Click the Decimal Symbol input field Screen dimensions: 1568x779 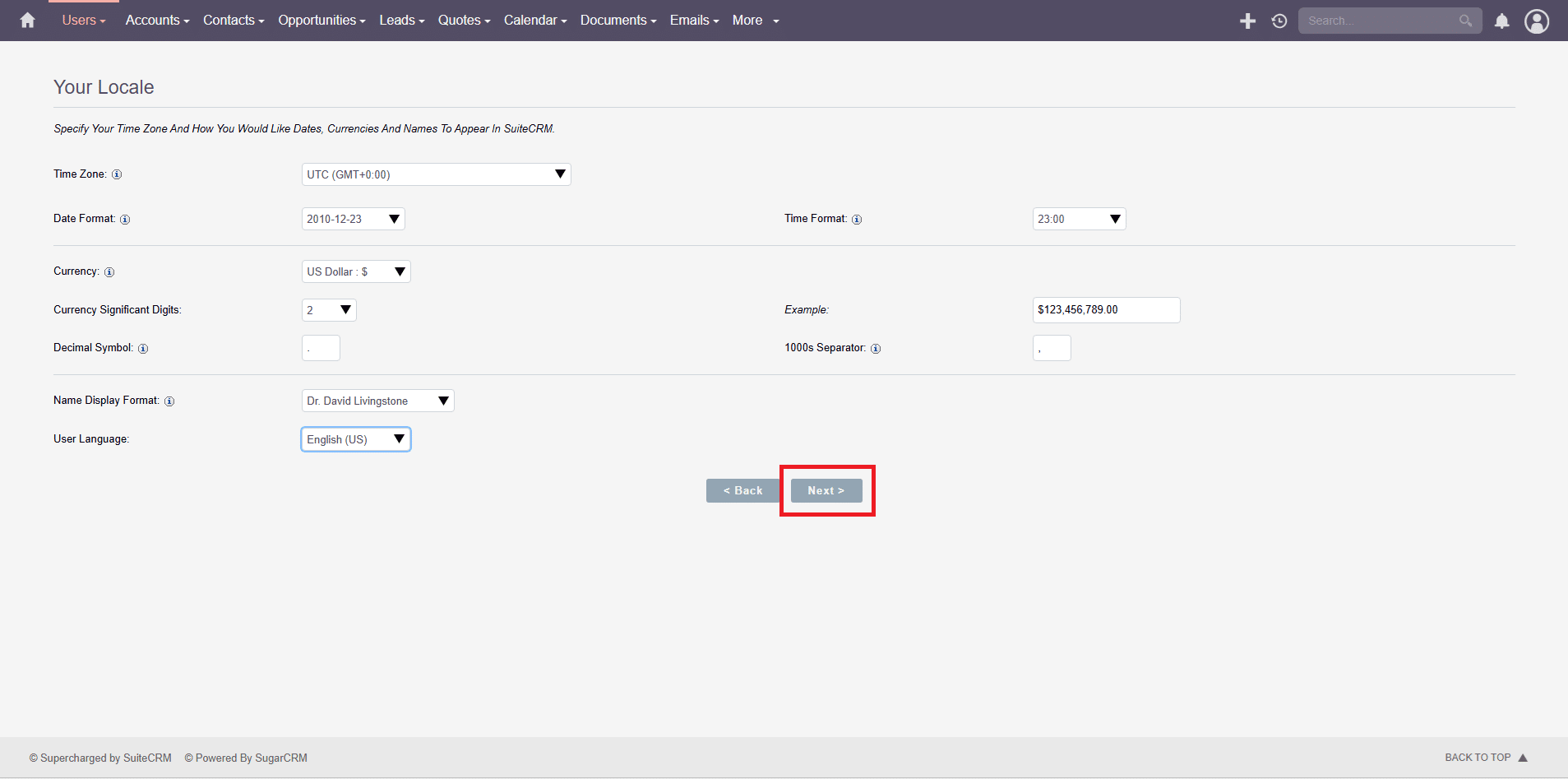321,348
